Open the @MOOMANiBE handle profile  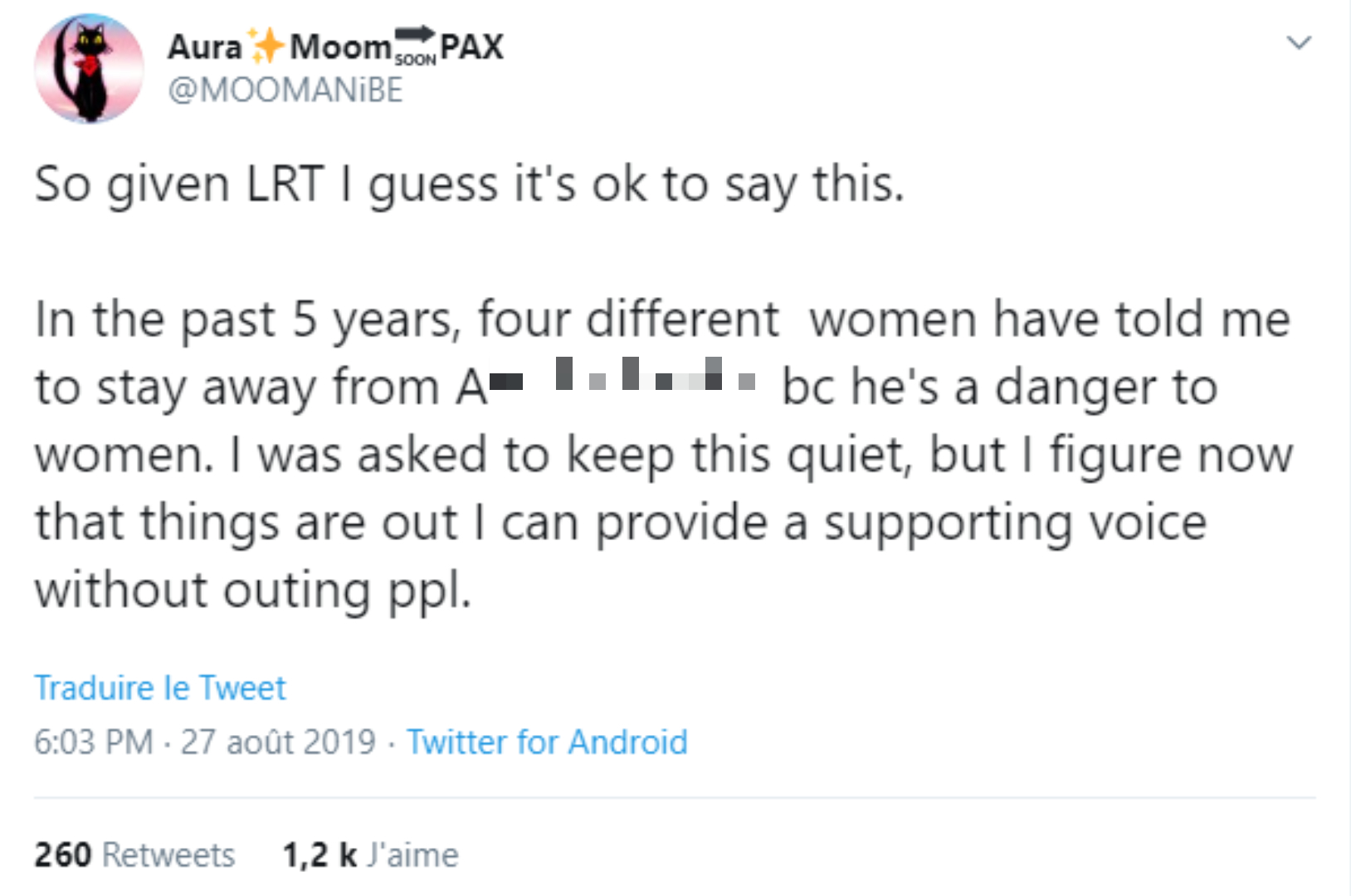pos(285,90)
